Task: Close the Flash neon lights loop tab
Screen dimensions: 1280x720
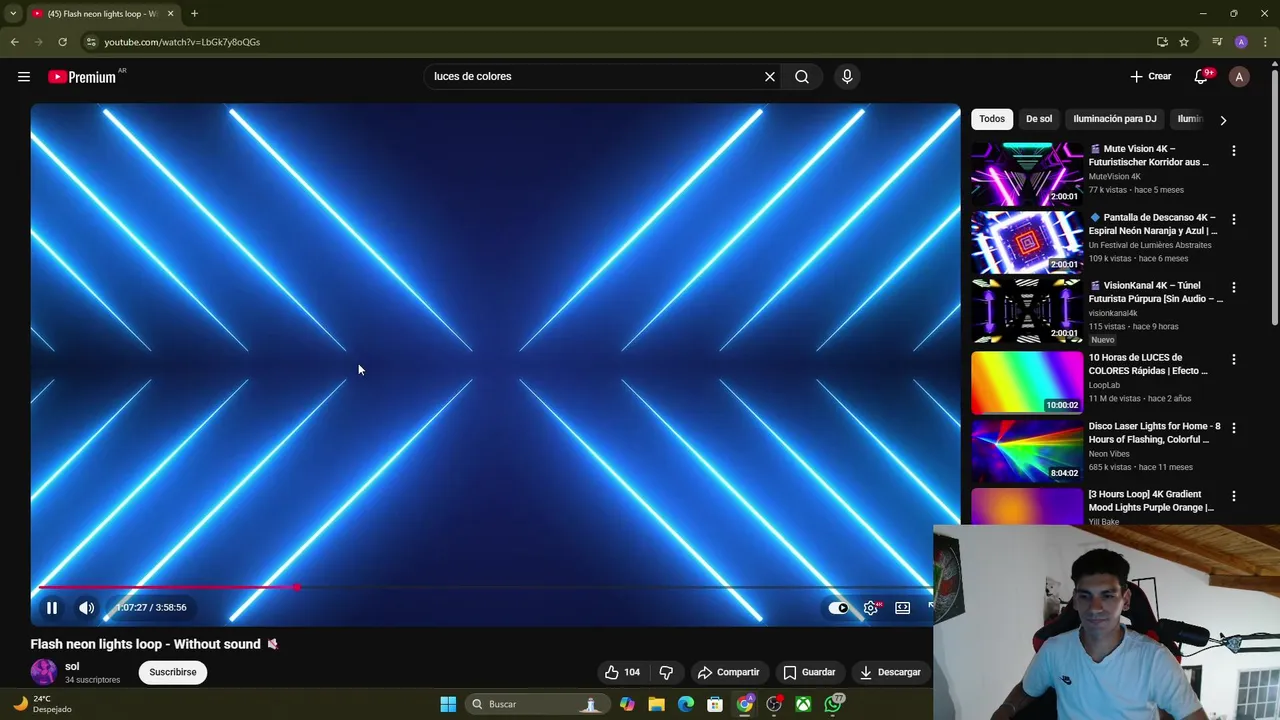Action: pos(170,14)
